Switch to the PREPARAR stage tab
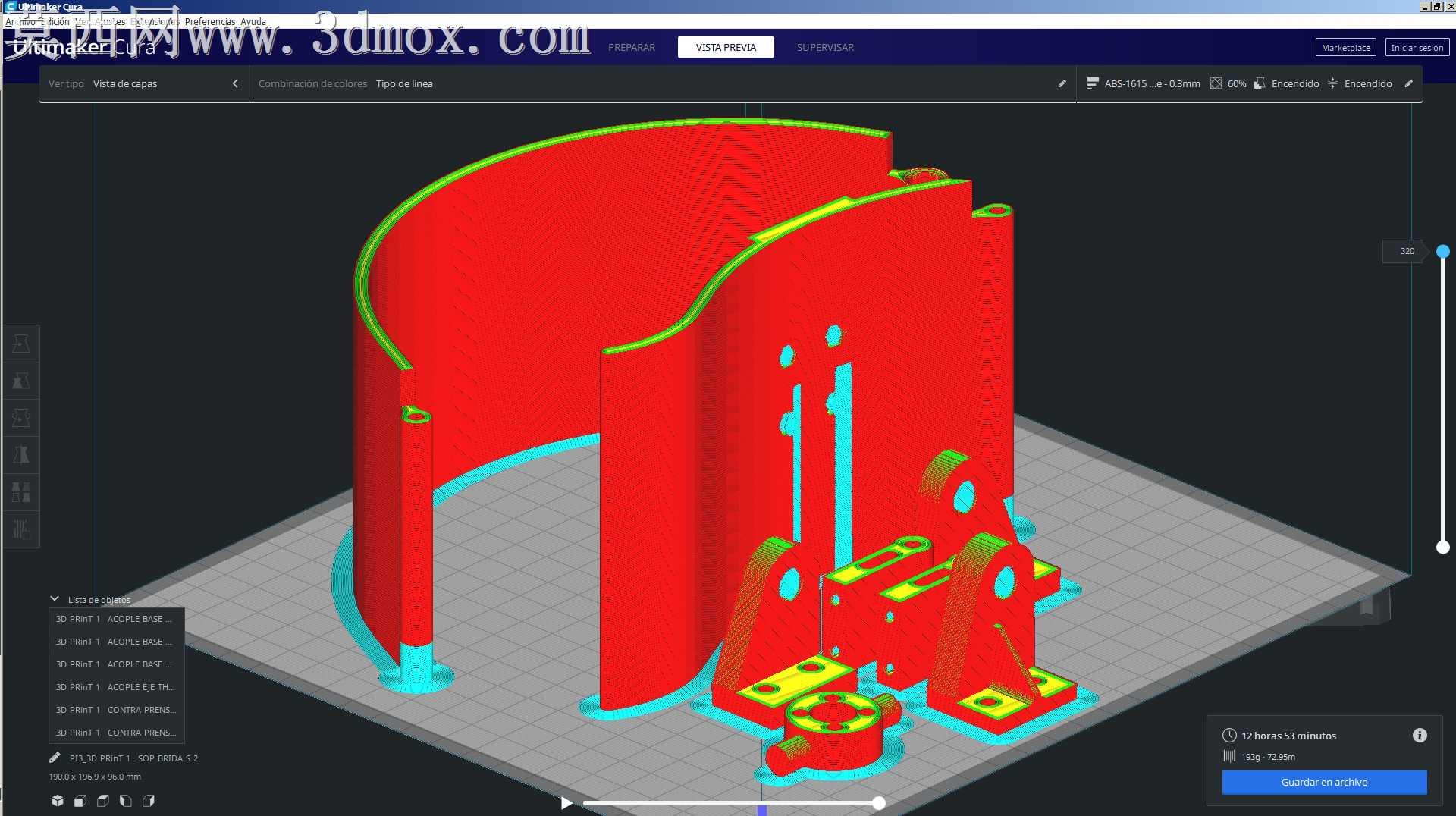Image resolution: width=1456 pixels, height=816 pixels. (632, 47)
